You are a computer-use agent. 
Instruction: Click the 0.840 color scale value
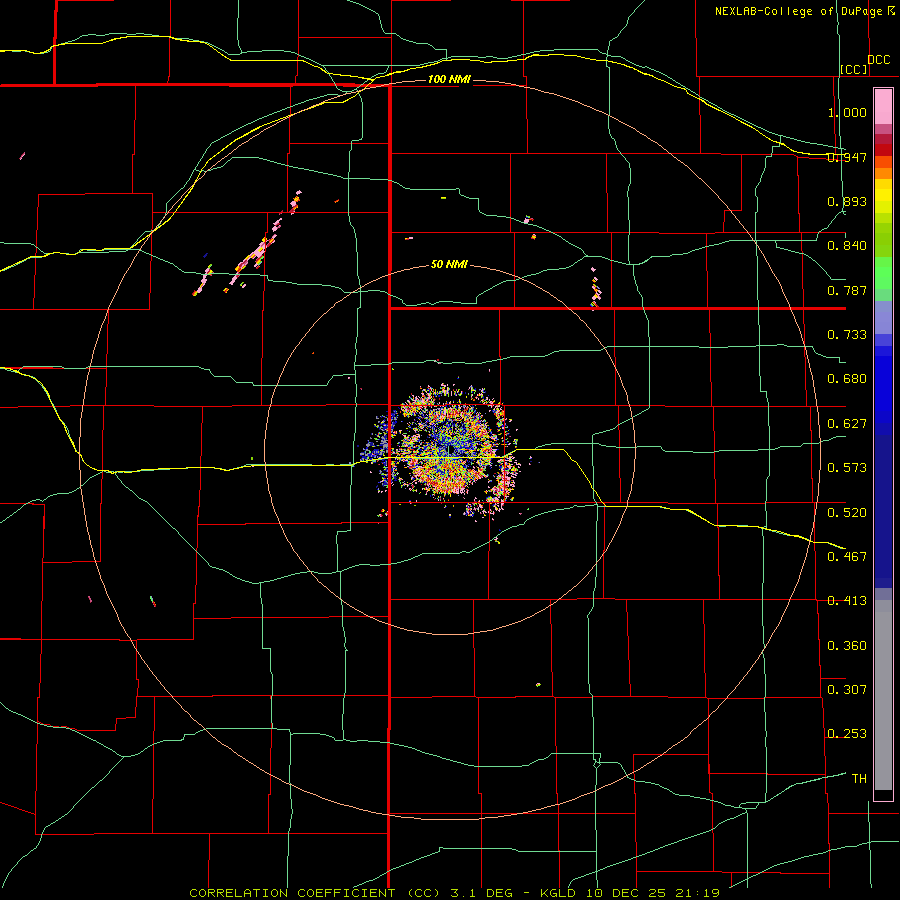tap(847, 246)
